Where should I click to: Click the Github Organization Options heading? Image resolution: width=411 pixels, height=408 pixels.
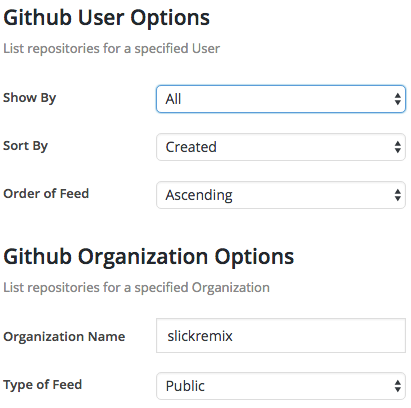coord(149,257)
